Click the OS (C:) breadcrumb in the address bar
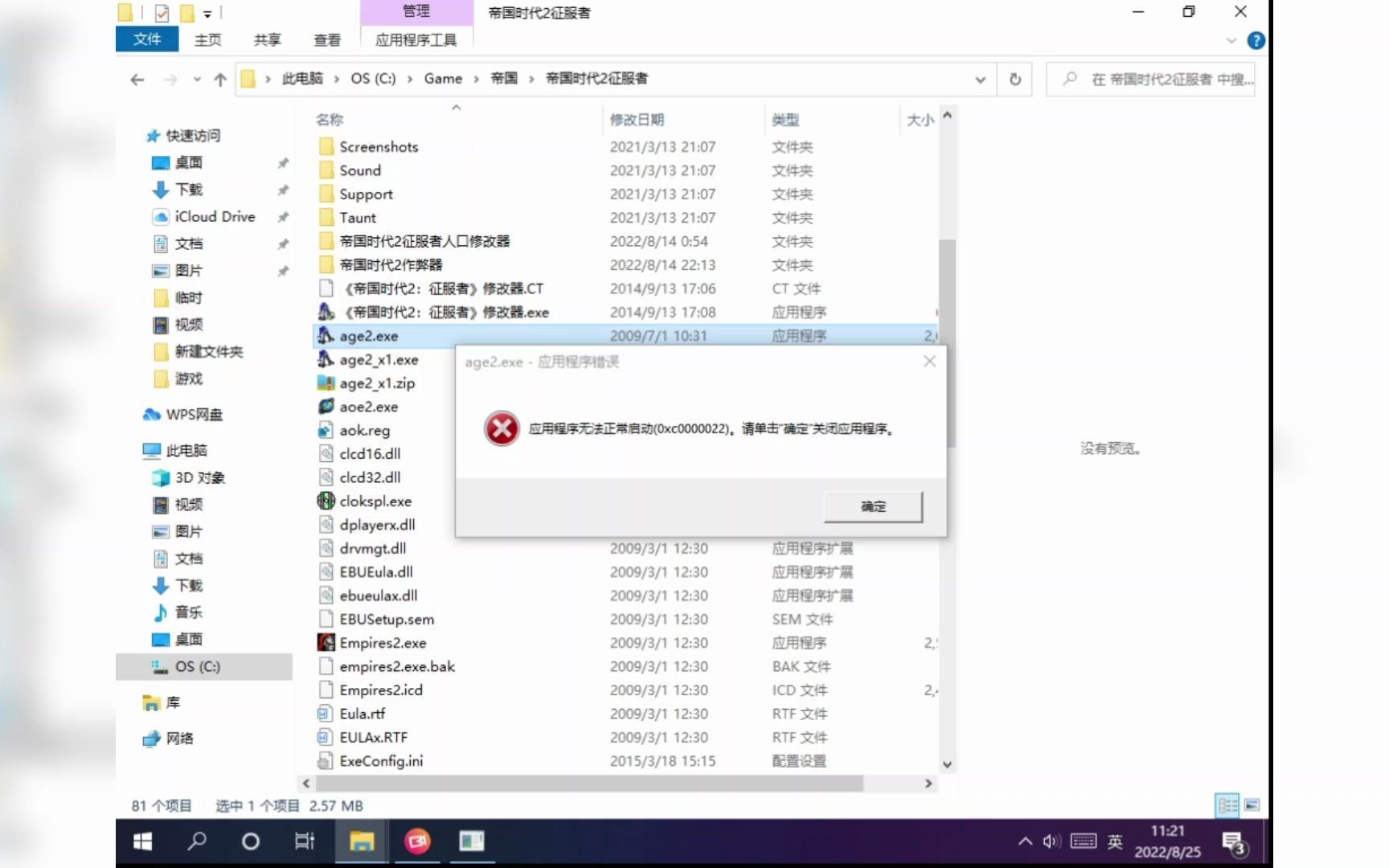Image resolution: width=1389 pixels, height=868 pixels. tap(373, 78)
